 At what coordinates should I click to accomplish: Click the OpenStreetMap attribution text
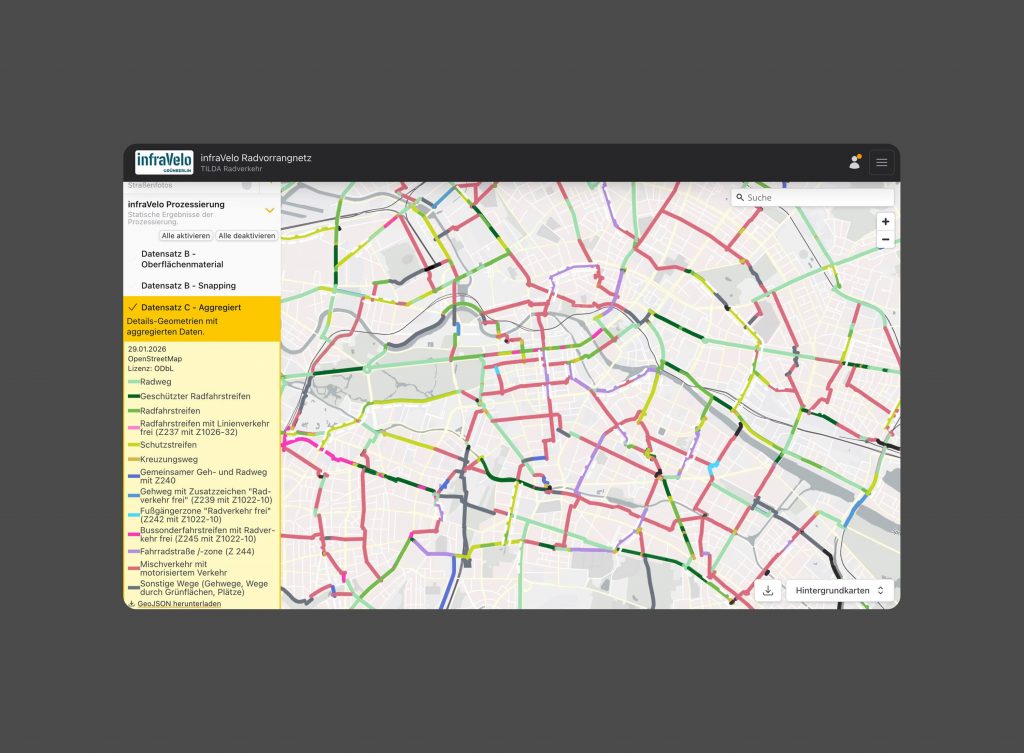155,359
